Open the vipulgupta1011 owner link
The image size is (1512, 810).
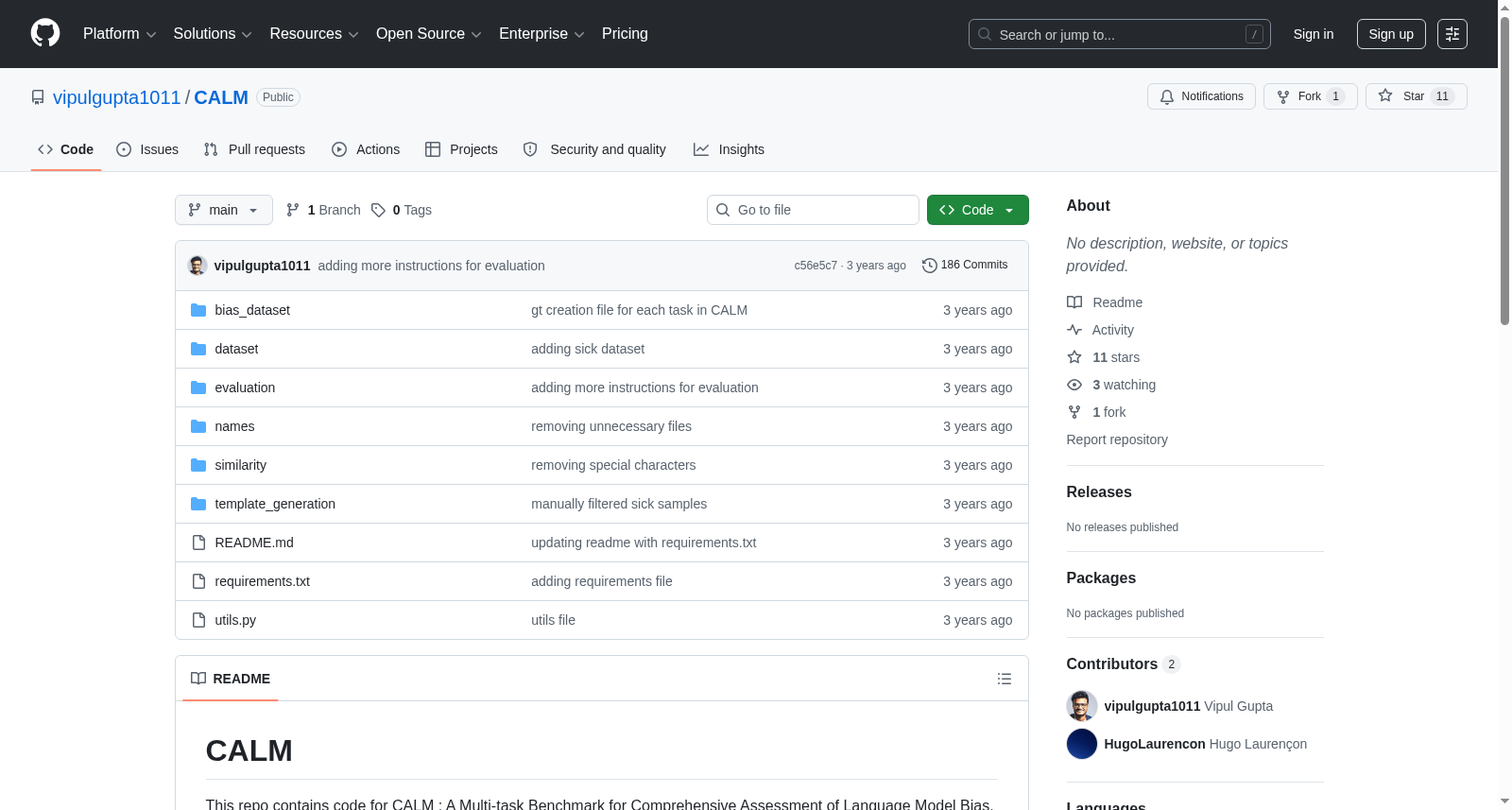(116, 97)
